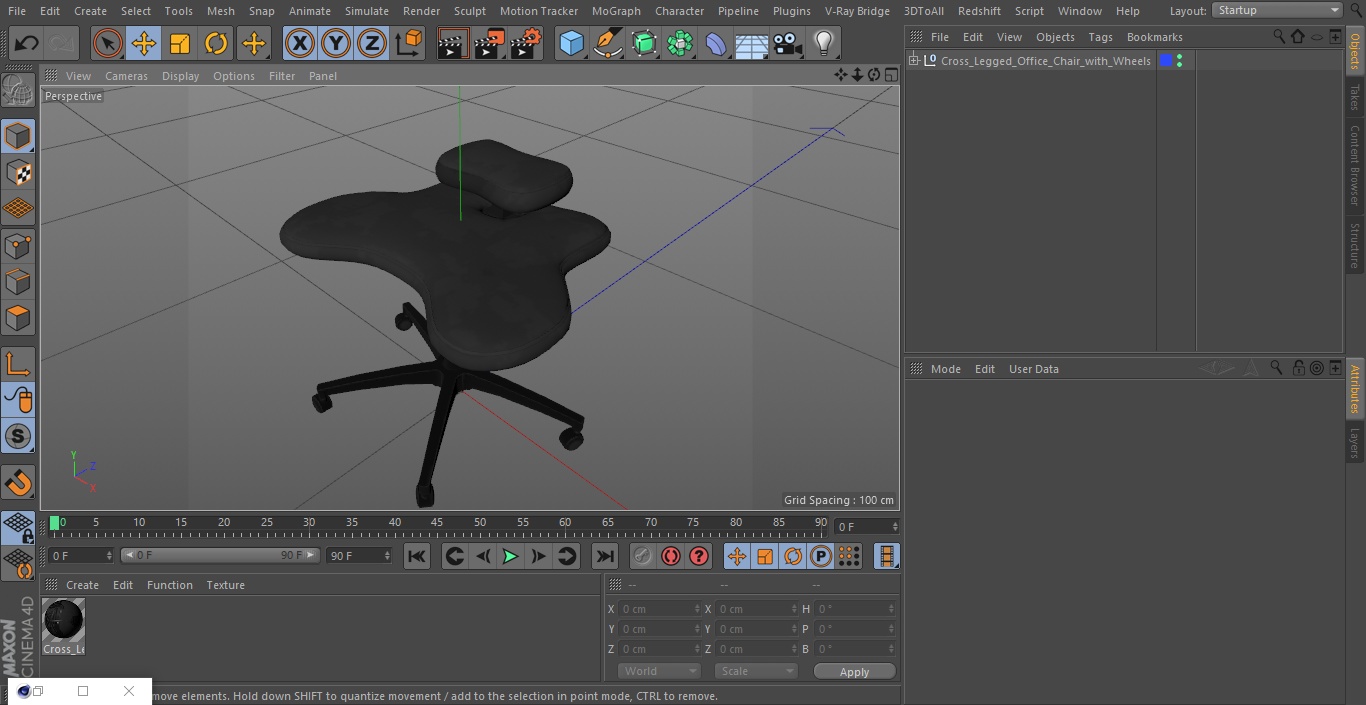The height and width of the screenshot is (705, 1366).
Task: Play the animation forwards
Action: coord(510,556)
